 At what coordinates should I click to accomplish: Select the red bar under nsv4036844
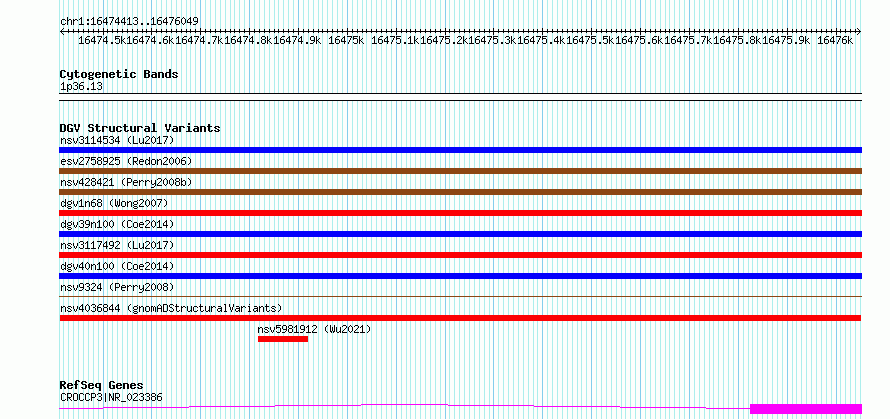(x=460, y=318)
